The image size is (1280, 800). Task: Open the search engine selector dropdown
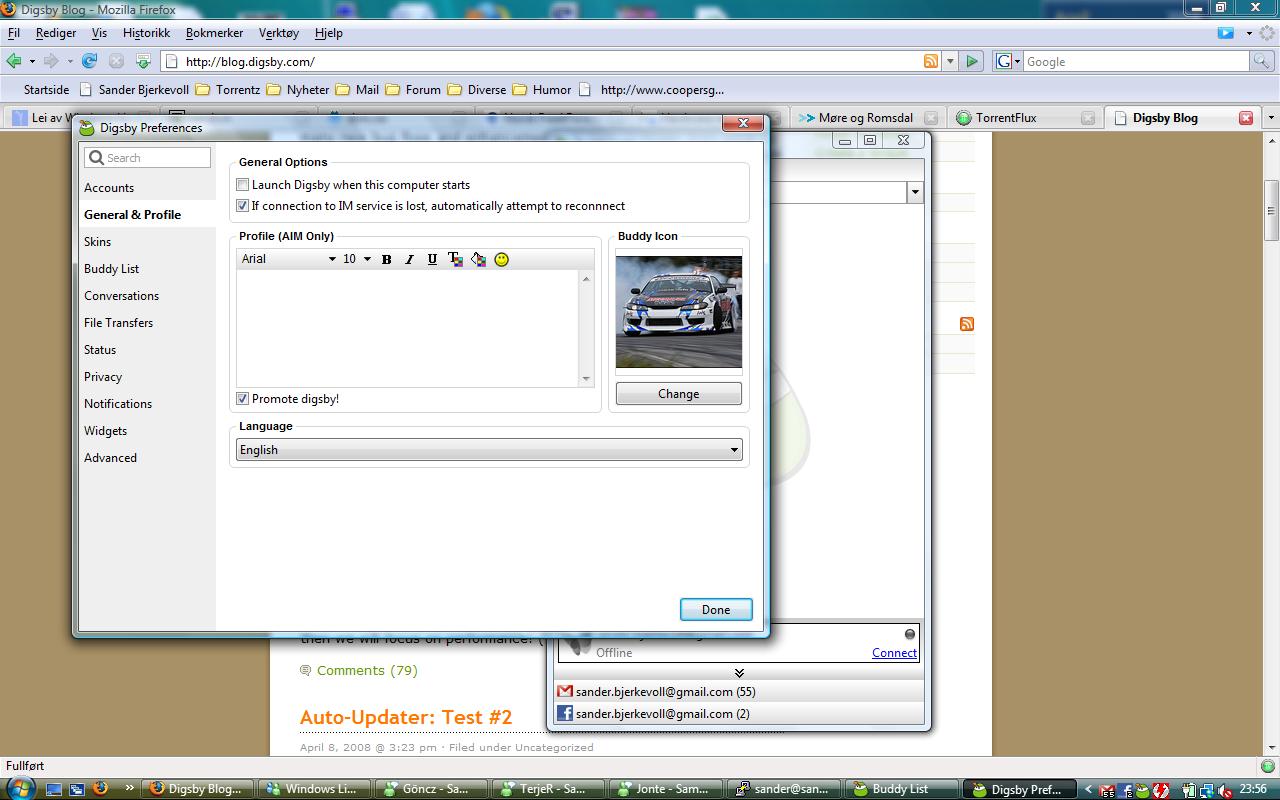pyautogui.click(x=1009, y=61)
